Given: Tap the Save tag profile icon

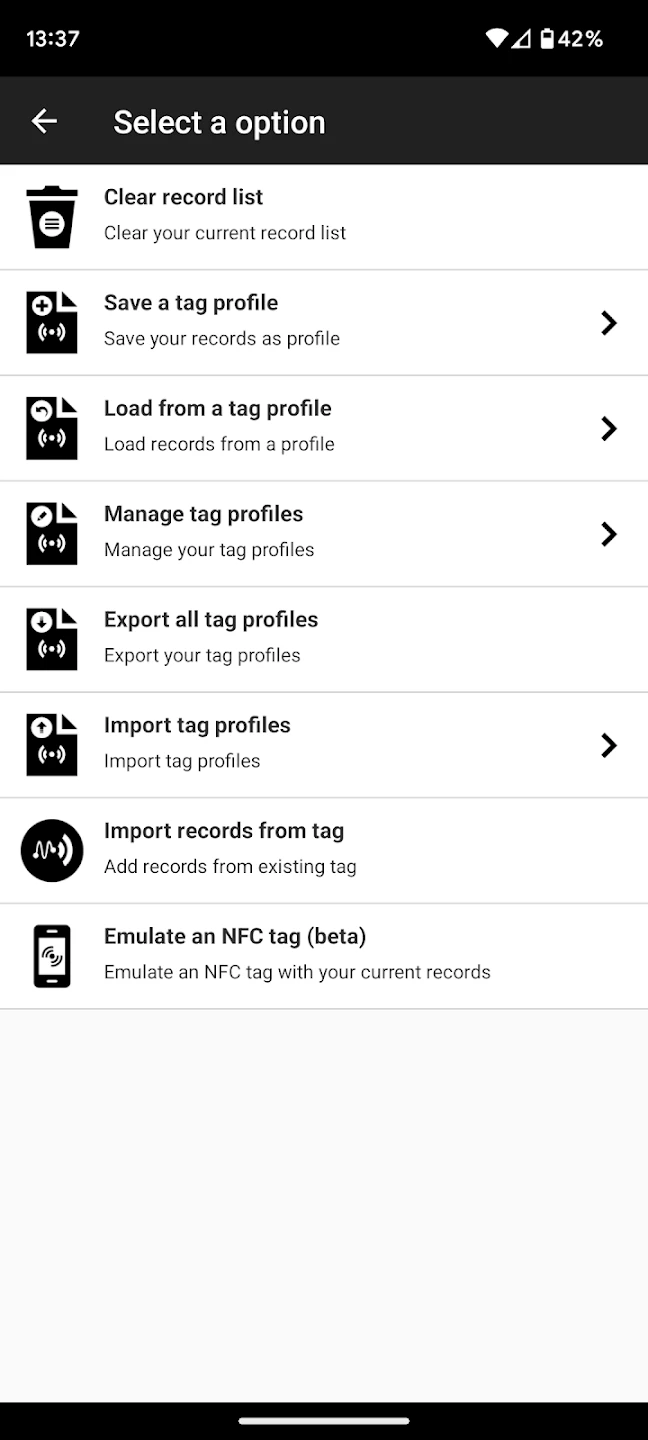Looking at the screenshot, I should [x=52, y=322].
